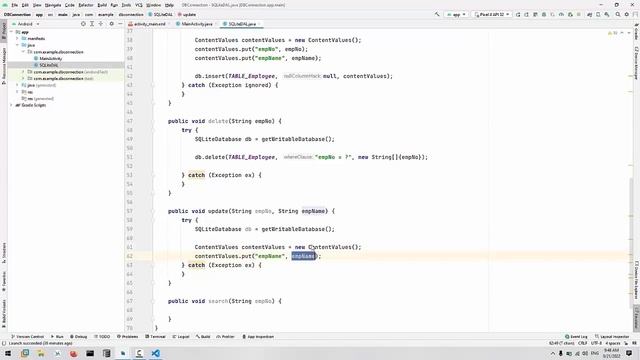Viewport: 640px width, 360px height.
Task: Select MainActivity in project tree
Action: pos(50,58)
